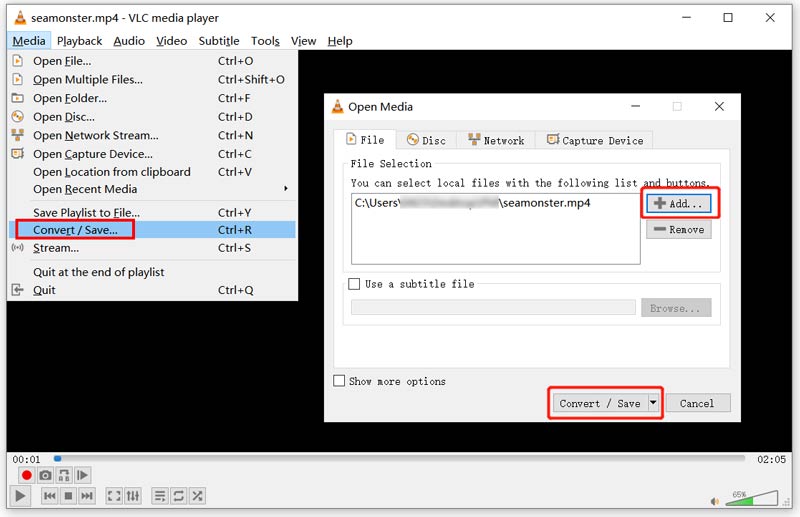Click the Open Media dialog cone icon

(338, 107)
